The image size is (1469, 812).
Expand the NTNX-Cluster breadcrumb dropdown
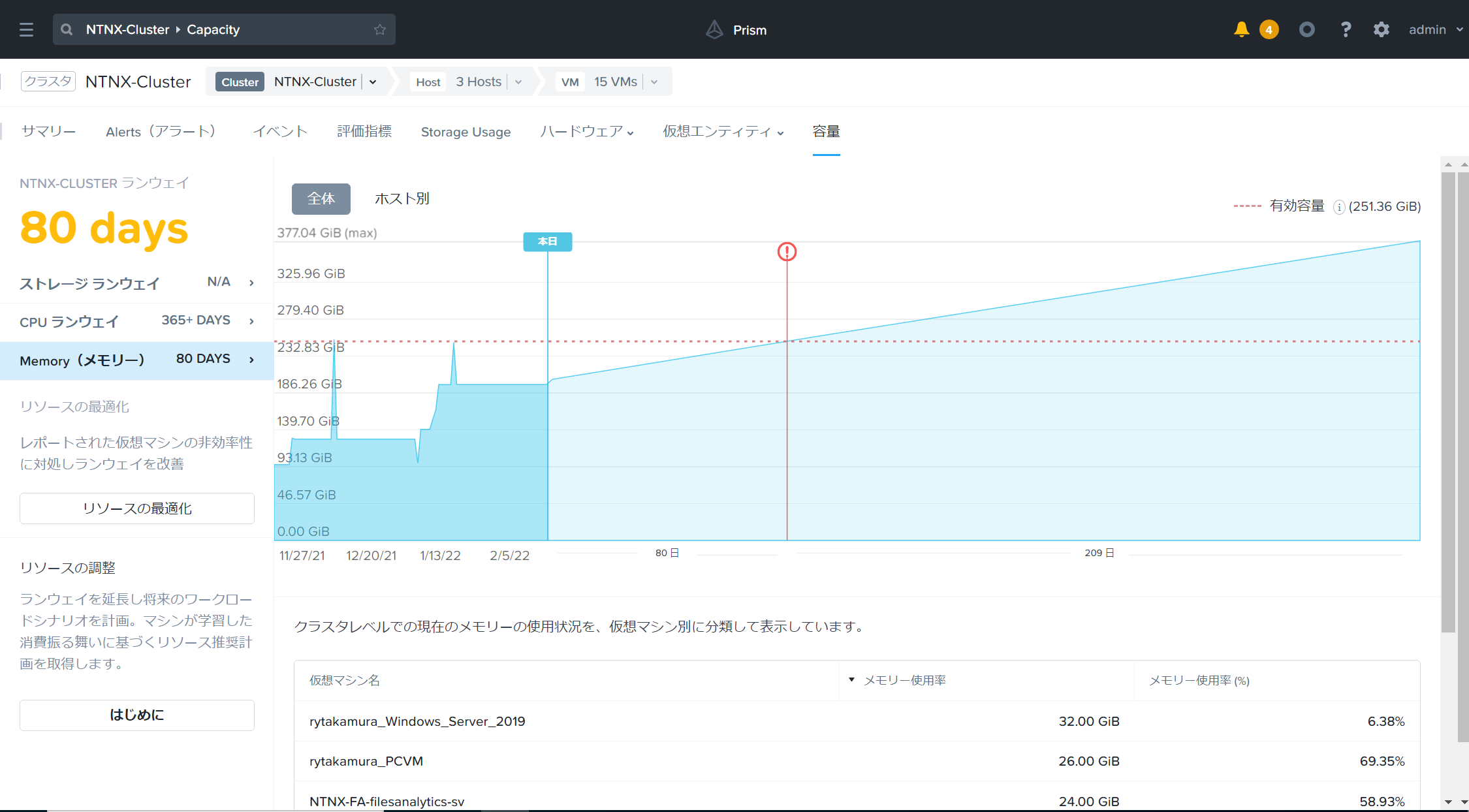(x=373, y=82)
